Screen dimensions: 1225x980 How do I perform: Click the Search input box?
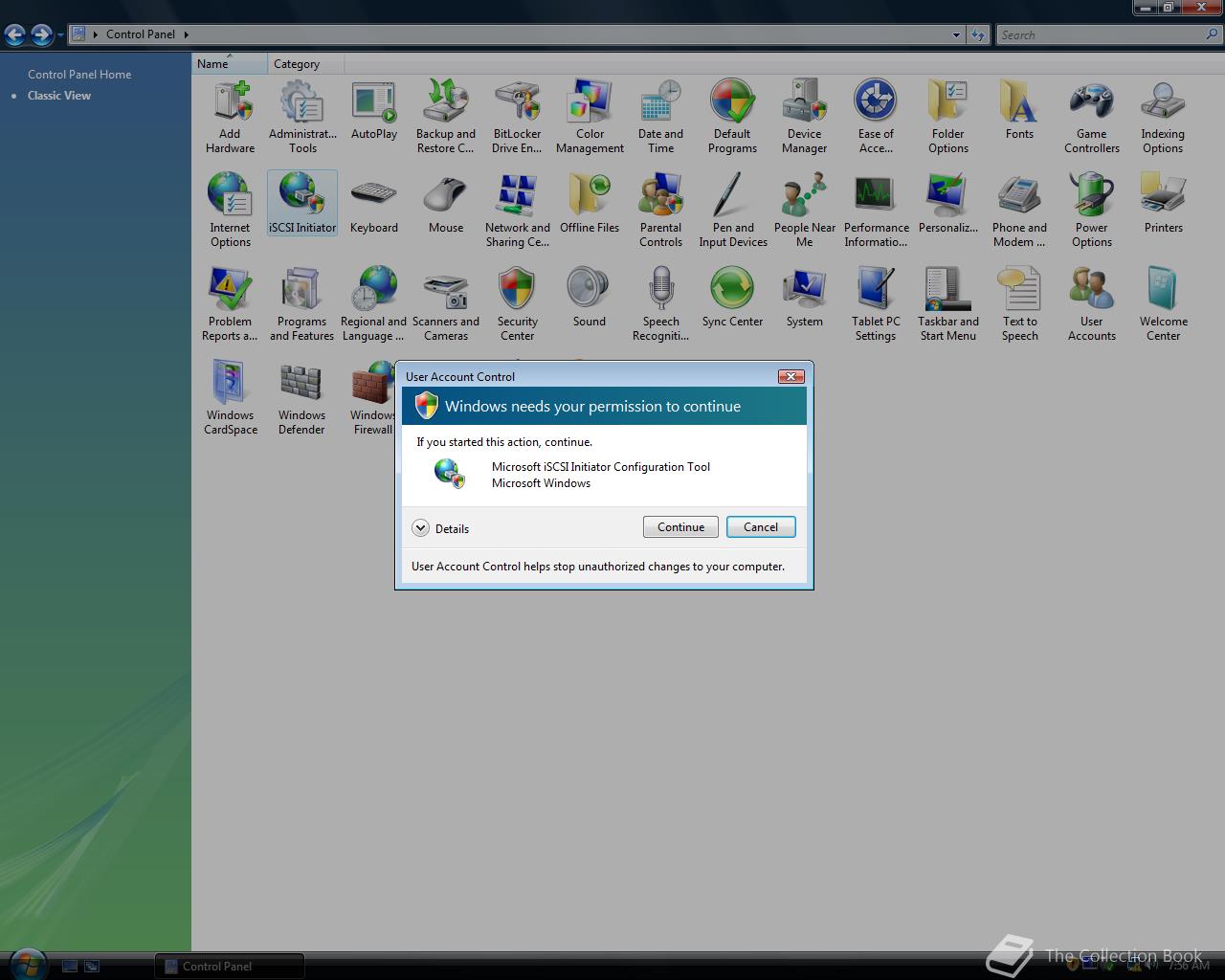click(x=1109, y=34)
